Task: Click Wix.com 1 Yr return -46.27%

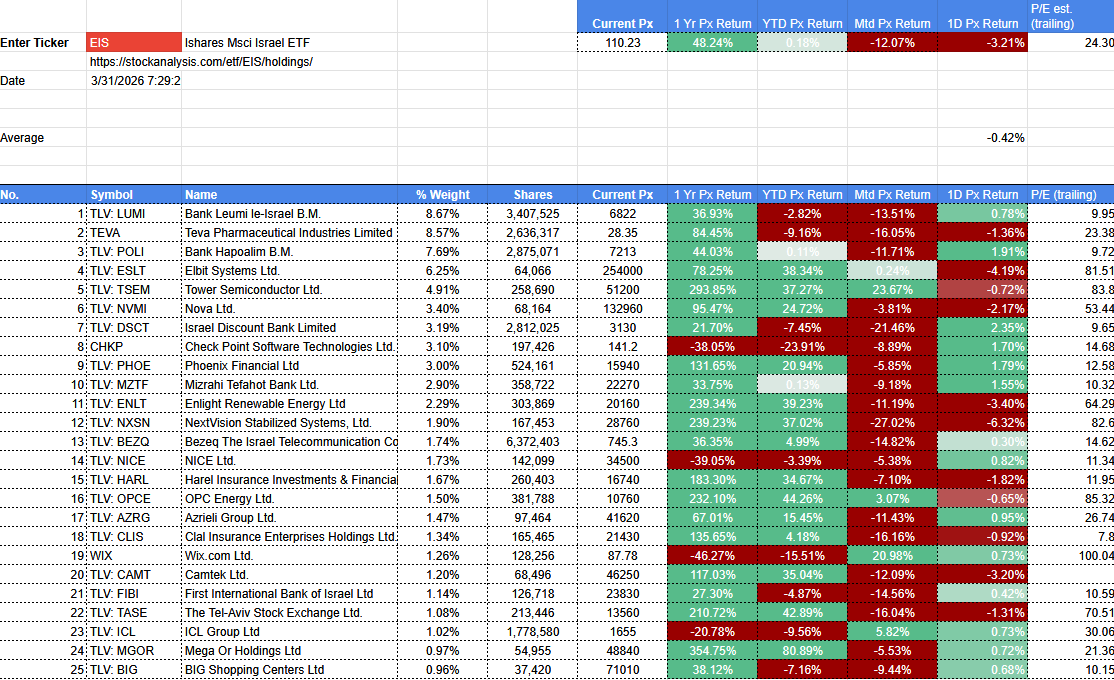Action: pos(712,556)
